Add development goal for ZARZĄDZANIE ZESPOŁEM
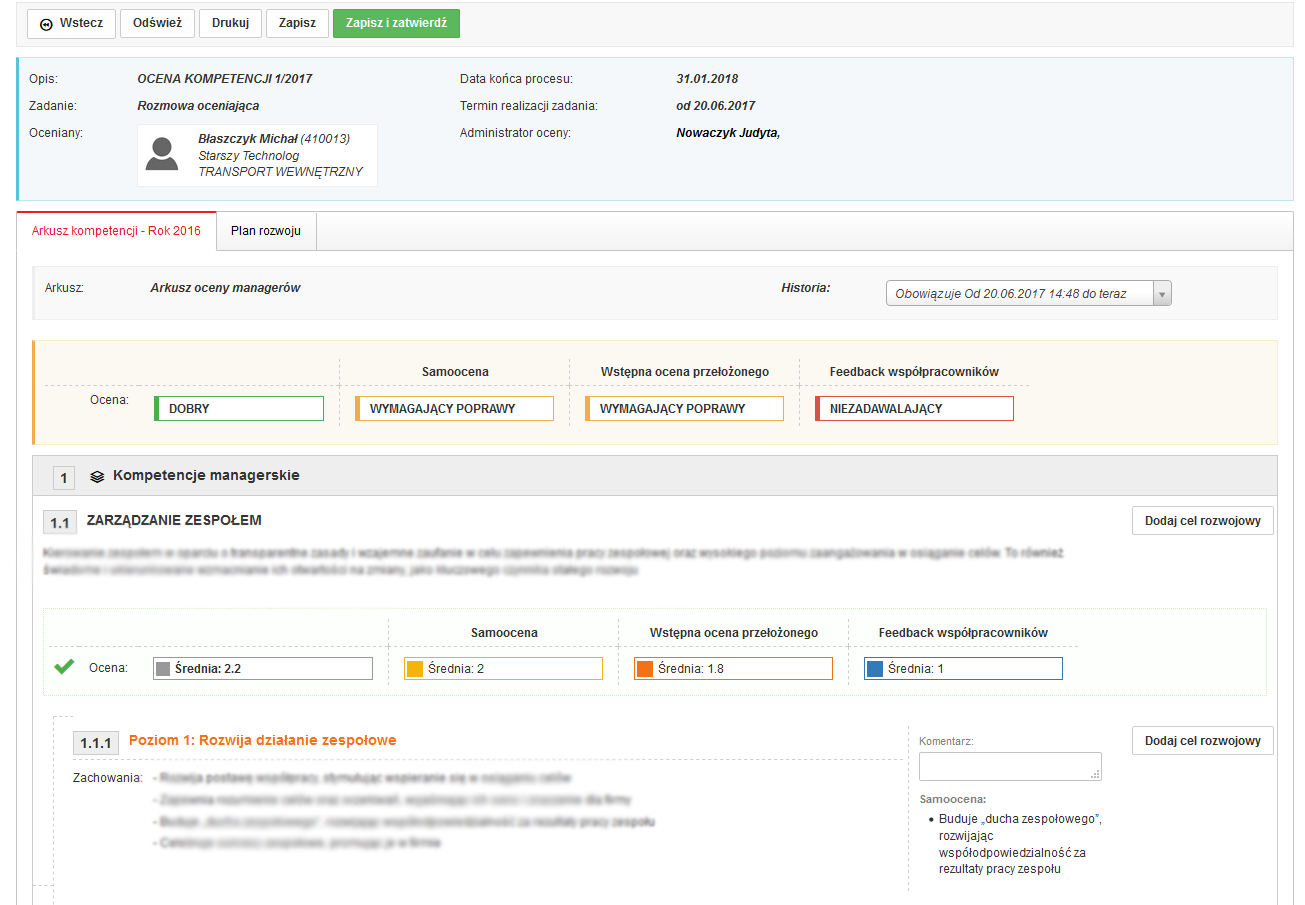 coord(1202,520)
